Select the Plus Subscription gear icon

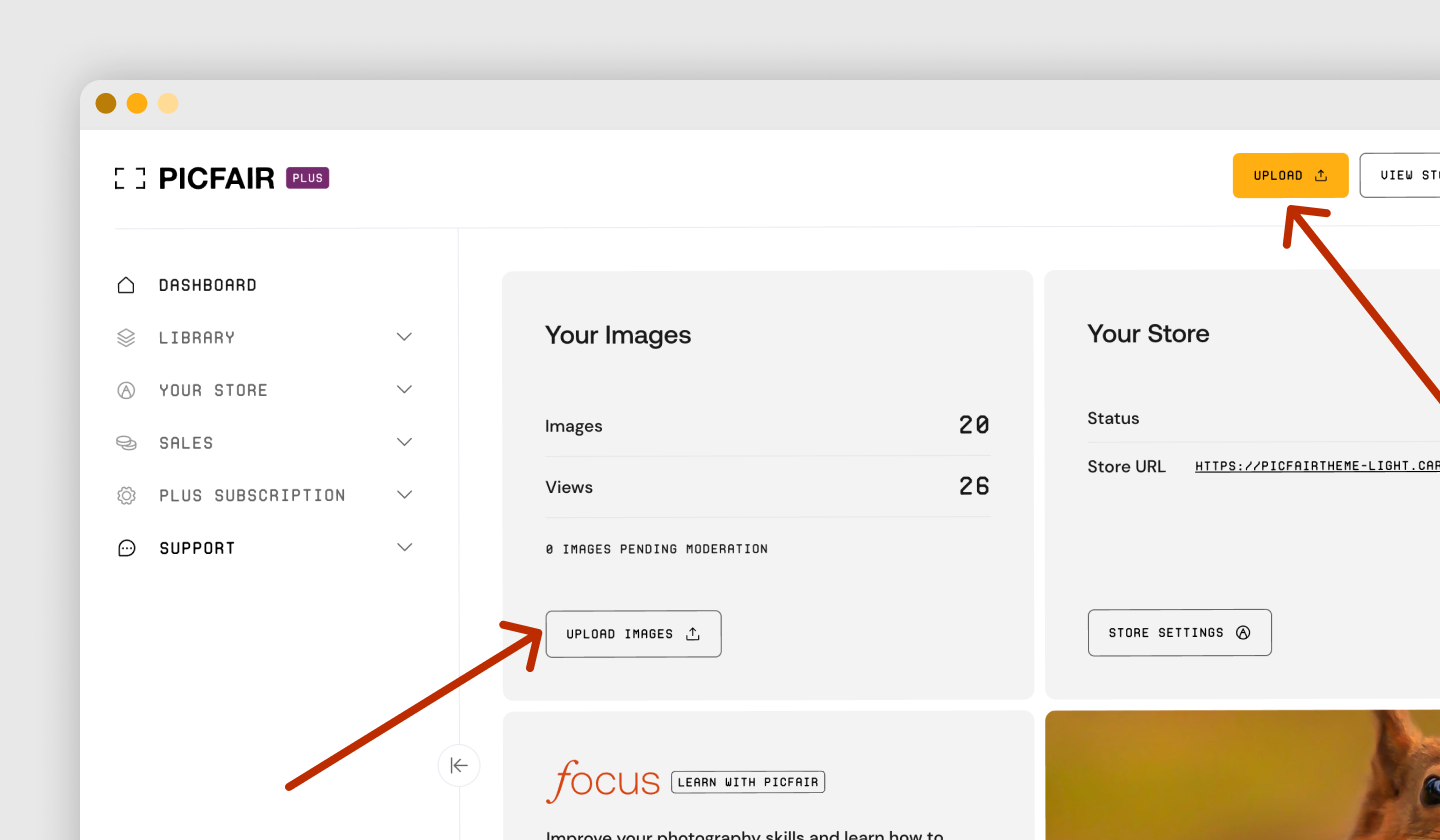(125, 494)
